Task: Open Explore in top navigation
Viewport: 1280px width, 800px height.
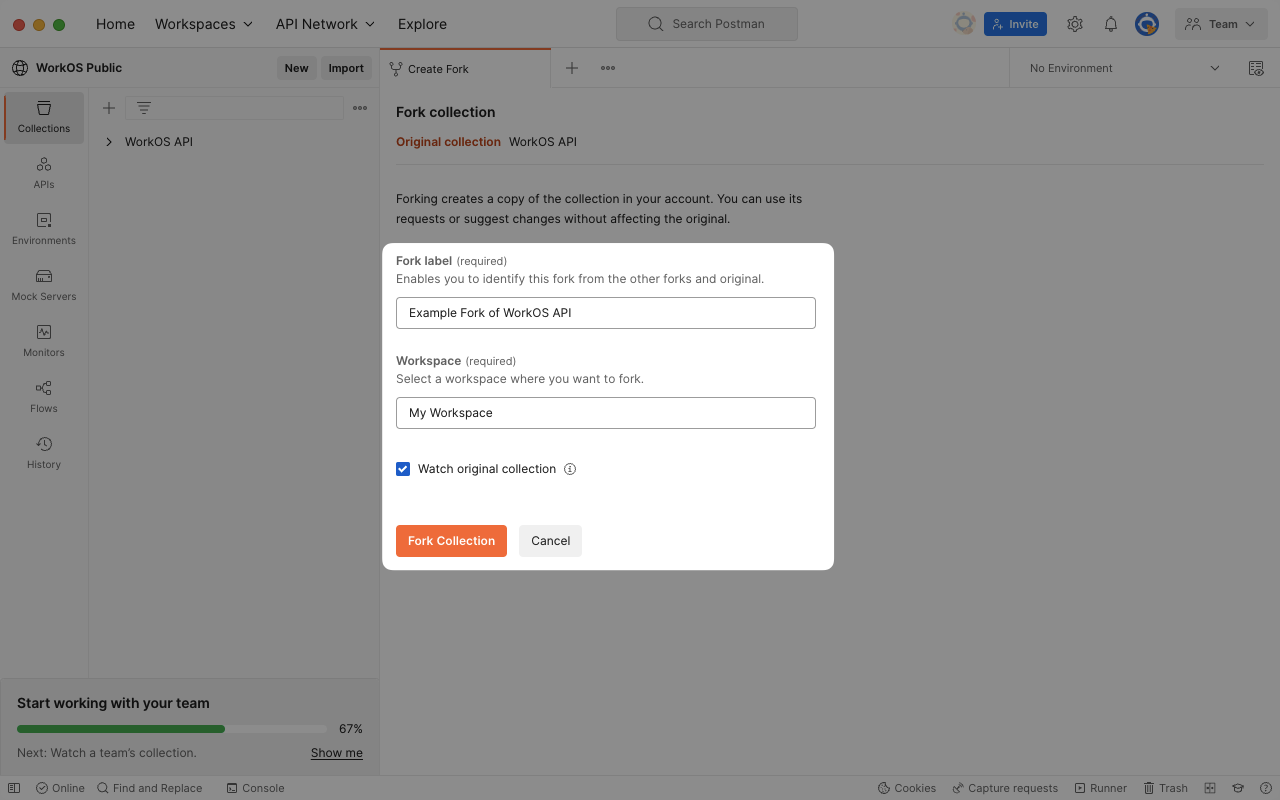Action: [422, 24]
